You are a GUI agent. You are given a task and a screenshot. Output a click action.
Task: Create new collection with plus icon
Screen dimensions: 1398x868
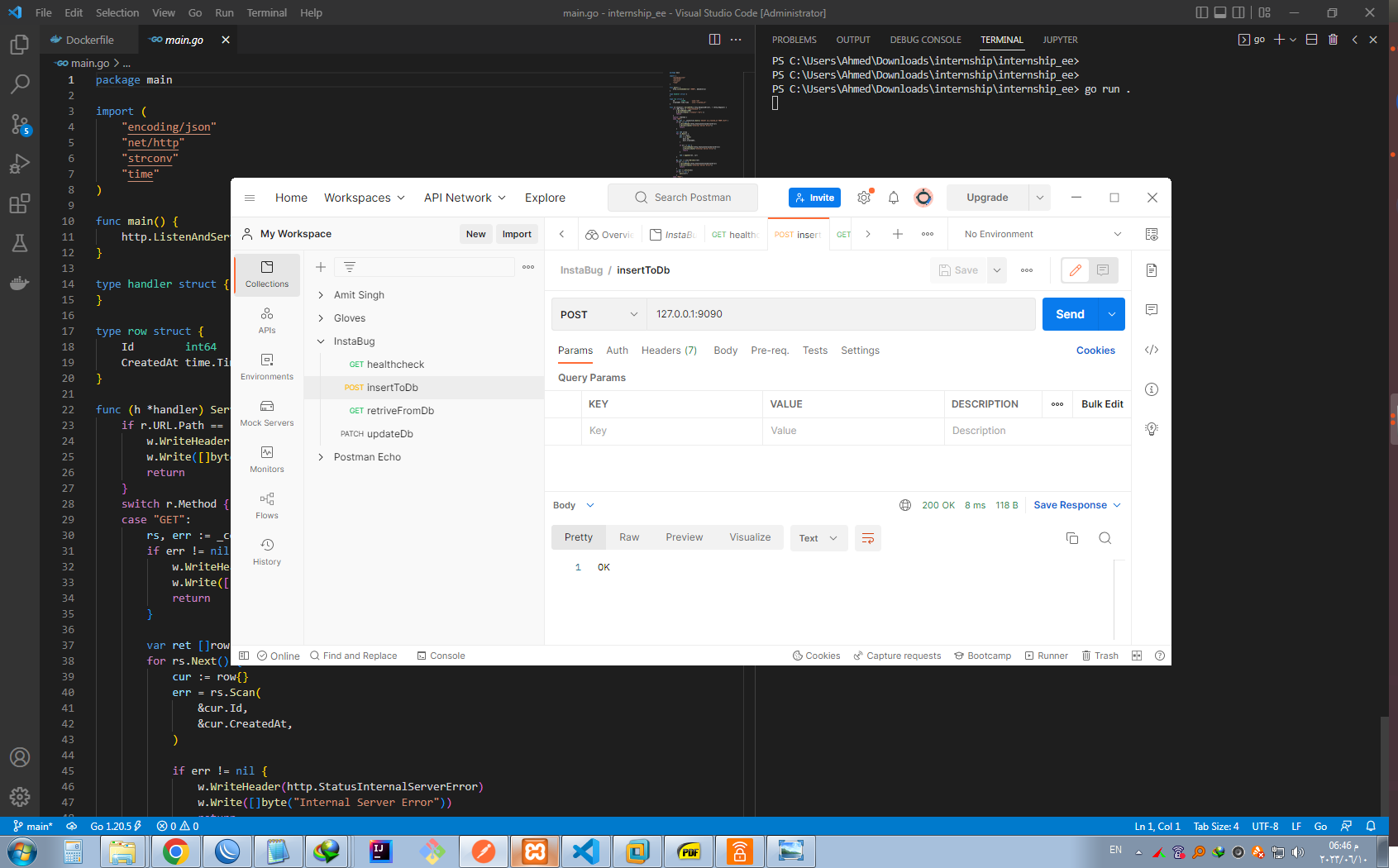click(x=321, y=267)
